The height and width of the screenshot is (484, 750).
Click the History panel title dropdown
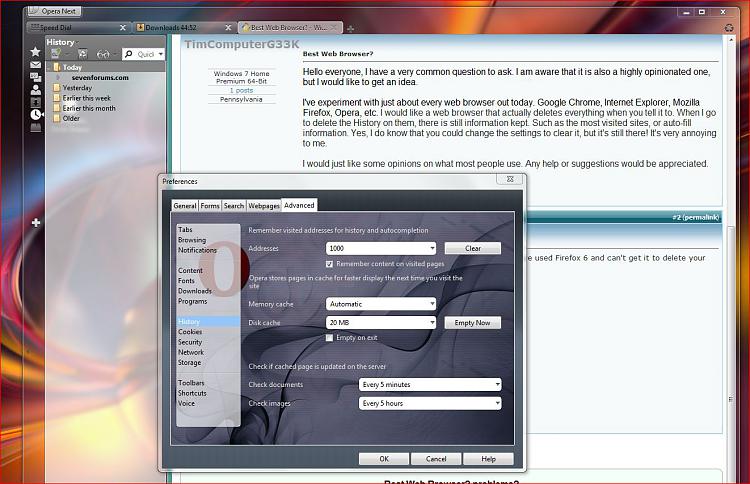pos(63,42)
